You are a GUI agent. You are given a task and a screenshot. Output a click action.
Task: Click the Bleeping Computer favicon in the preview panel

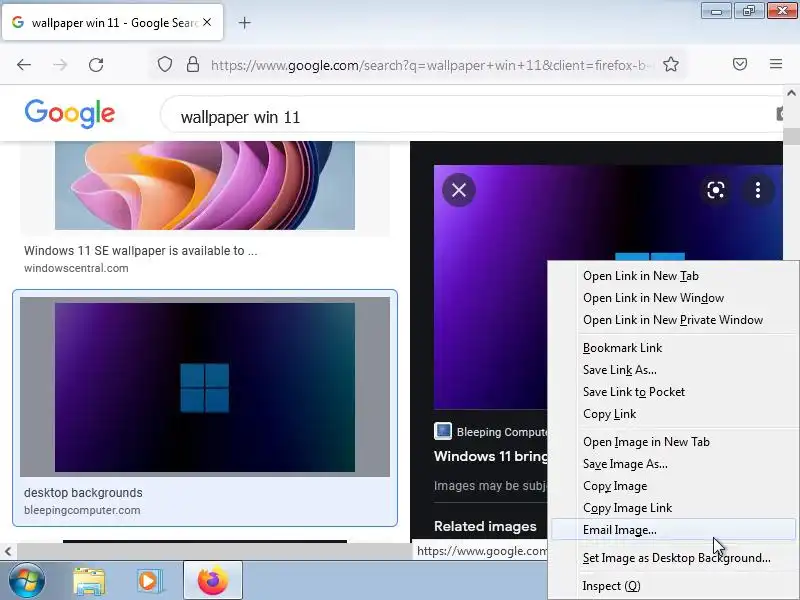coord(443,431)
